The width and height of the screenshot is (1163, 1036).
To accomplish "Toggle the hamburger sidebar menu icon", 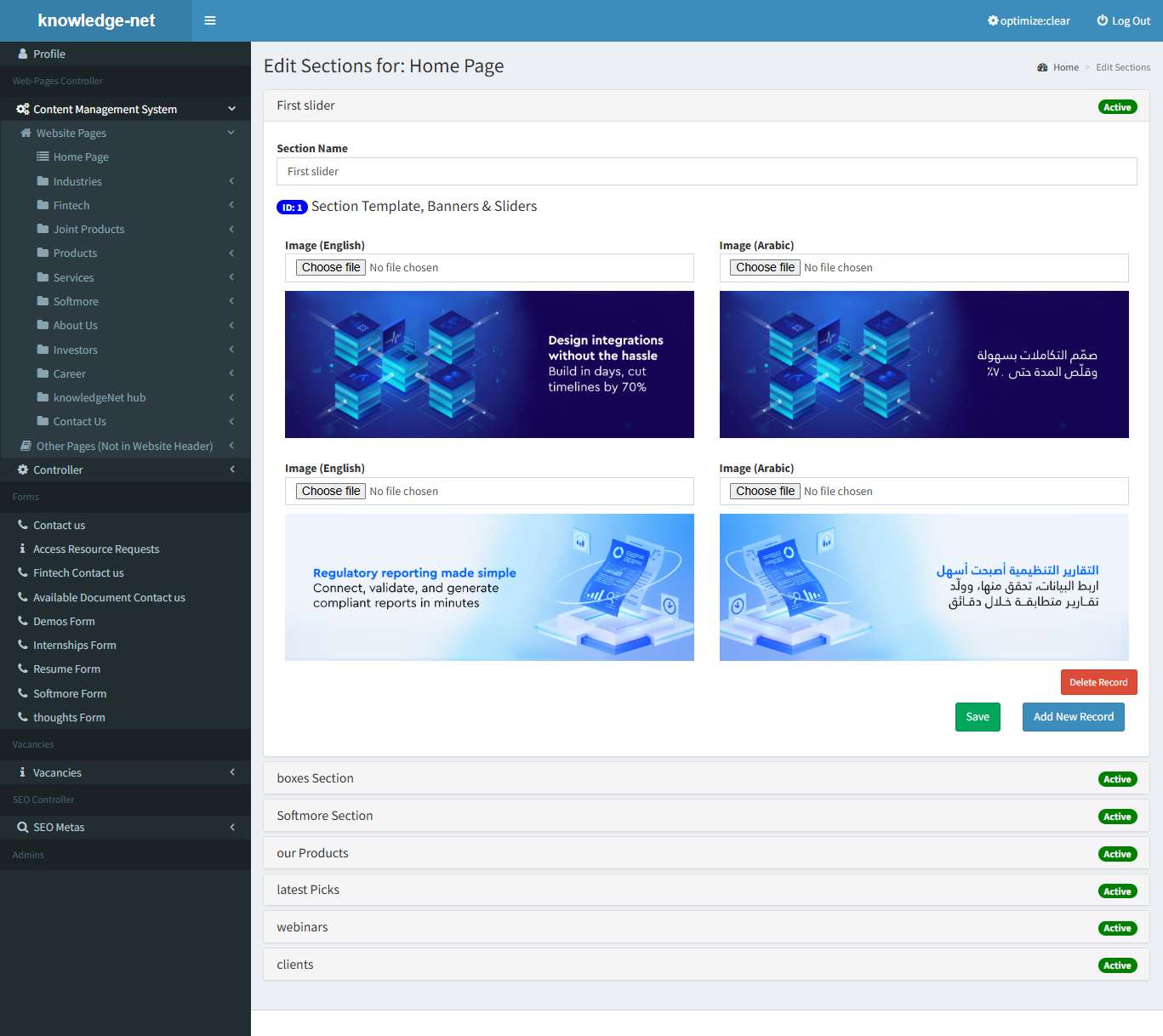I will (210, 20).
